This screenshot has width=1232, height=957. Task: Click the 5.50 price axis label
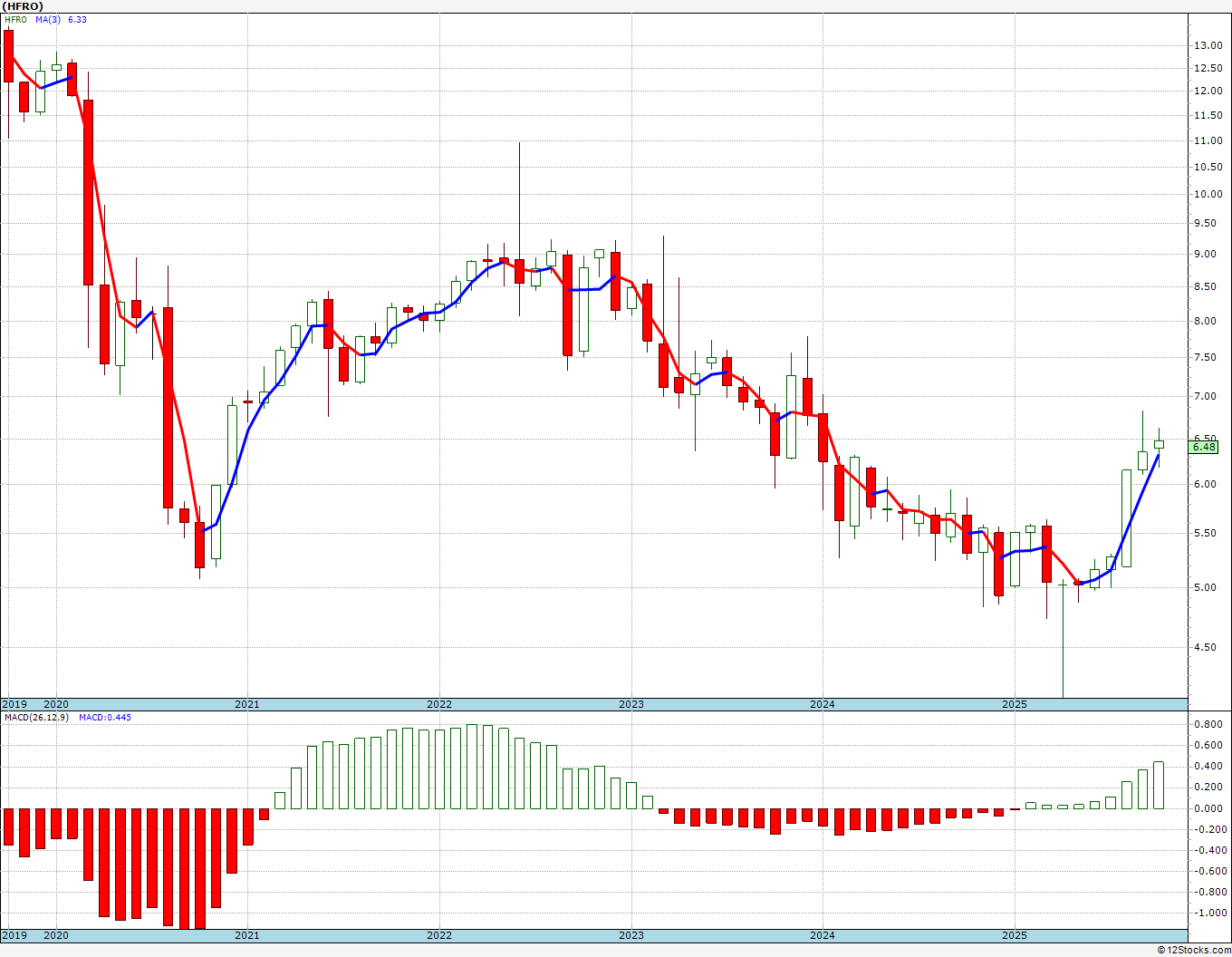(x=1206, y=533)
